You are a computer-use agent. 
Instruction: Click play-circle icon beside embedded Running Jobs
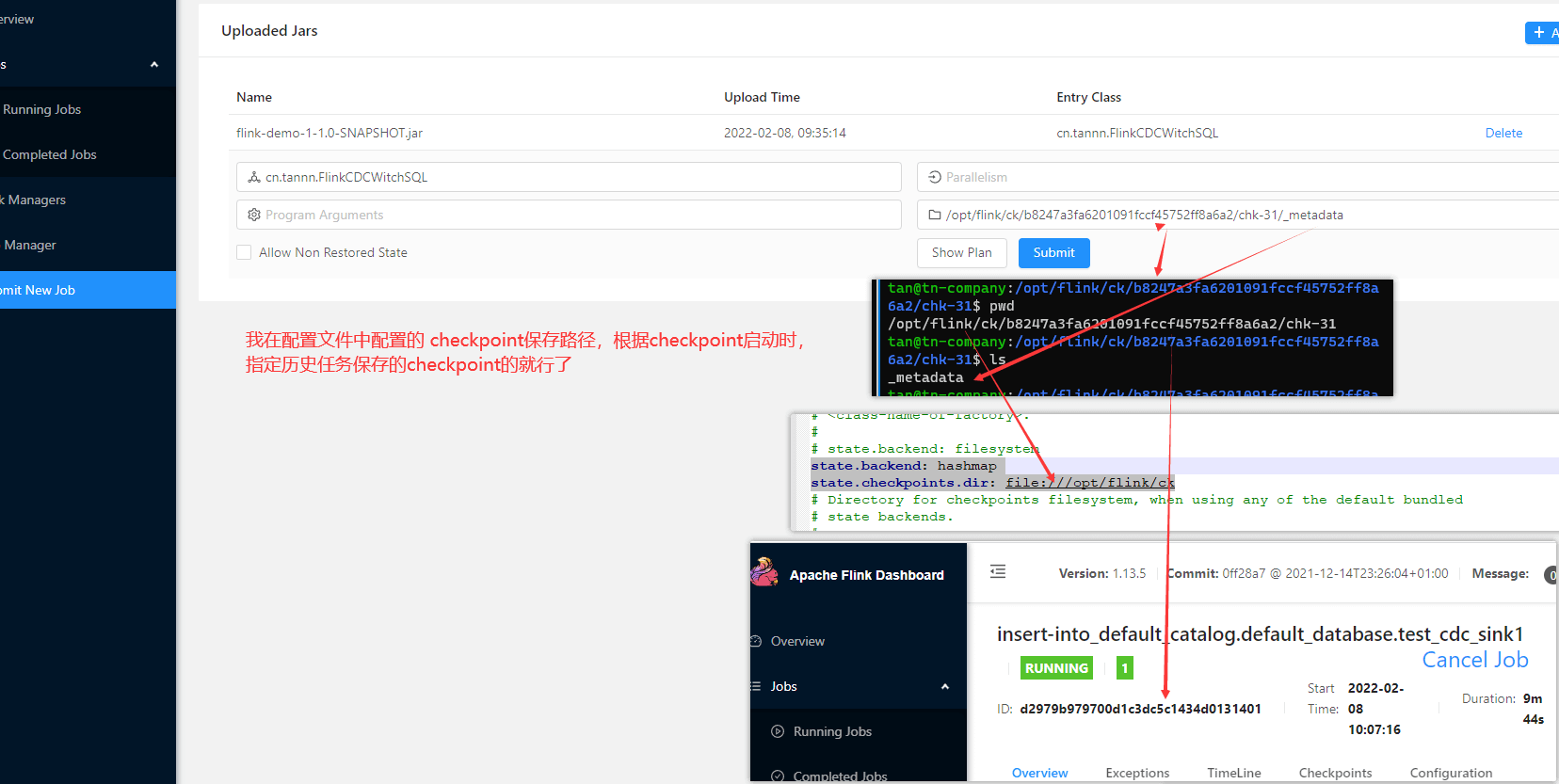(778, 731)
